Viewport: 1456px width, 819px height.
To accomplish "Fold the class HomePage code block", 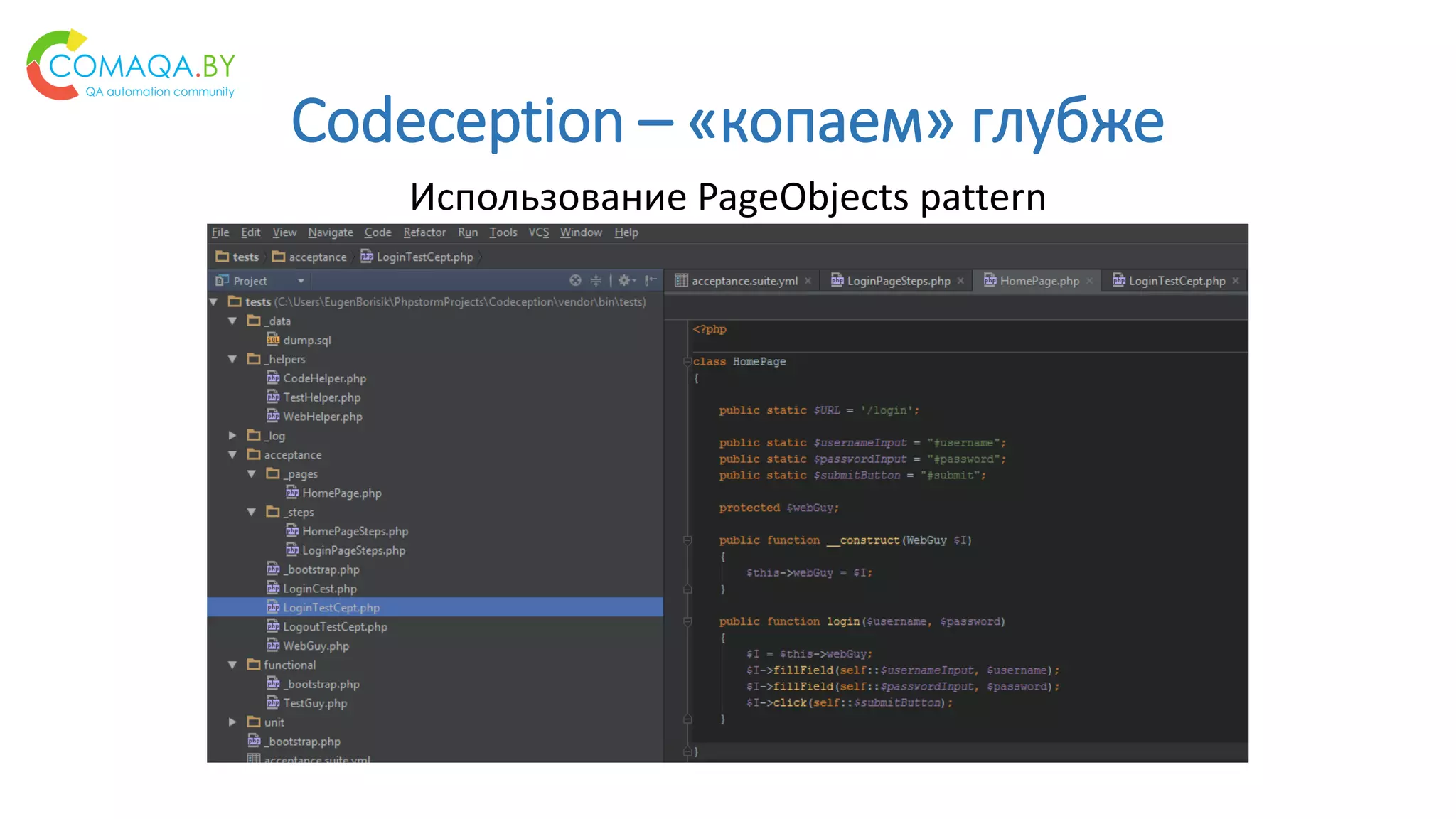I will click(x=687, y=362).
